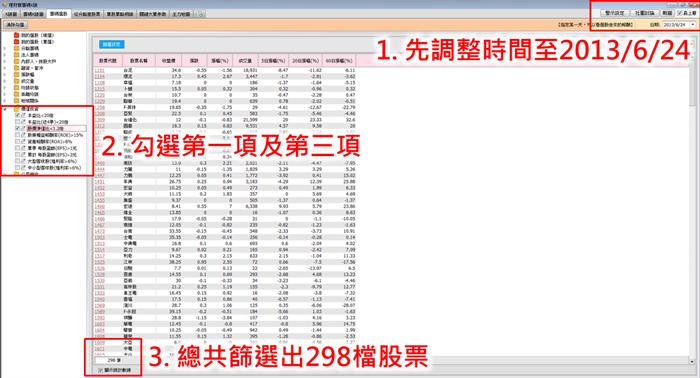Sort by the 漲幅(%) column header
Viewport: 700px width, 378px height.
pos(220,60)
